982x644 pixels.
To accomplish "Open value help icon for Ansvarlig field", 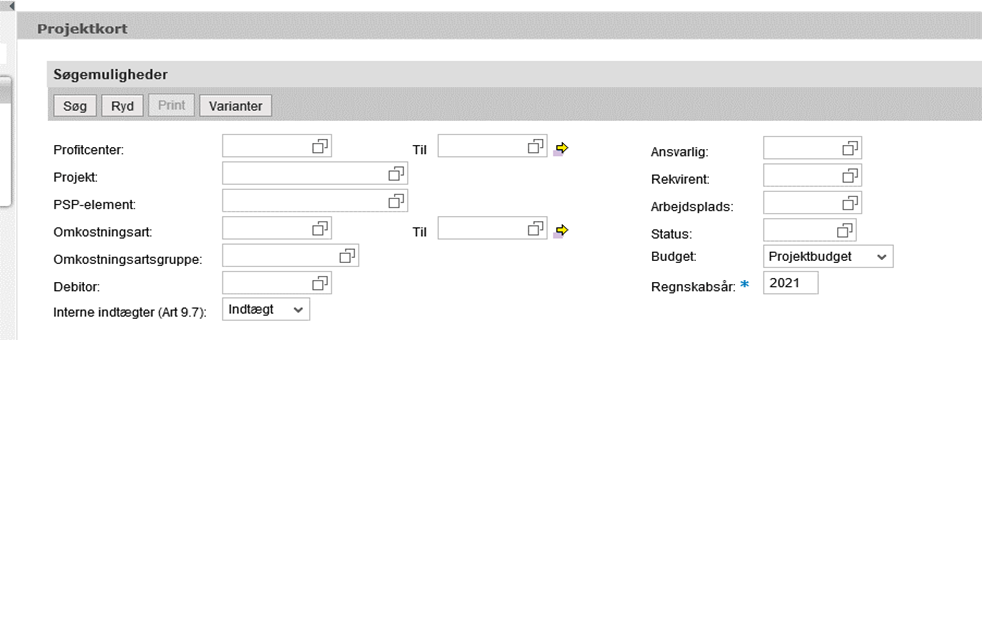I will (850, 148).
